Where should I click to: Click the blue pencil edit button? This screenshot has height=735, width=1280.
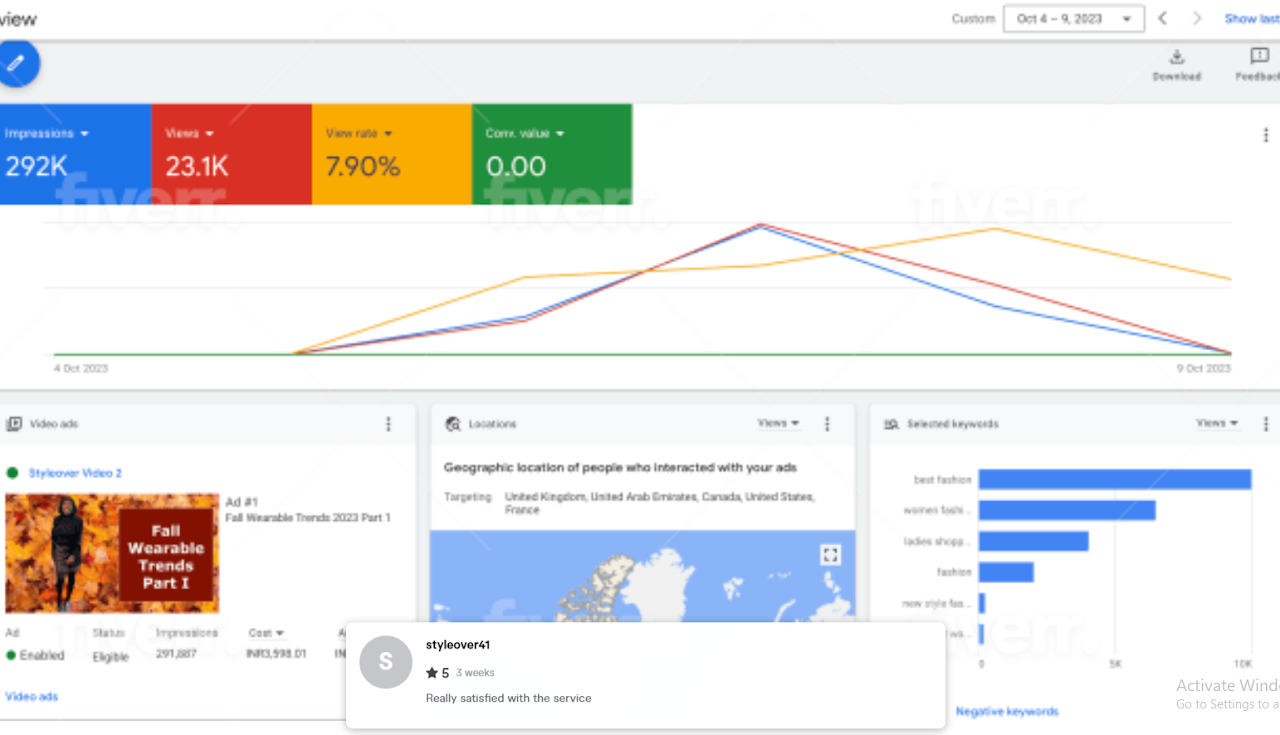click(x=15, y=63)
